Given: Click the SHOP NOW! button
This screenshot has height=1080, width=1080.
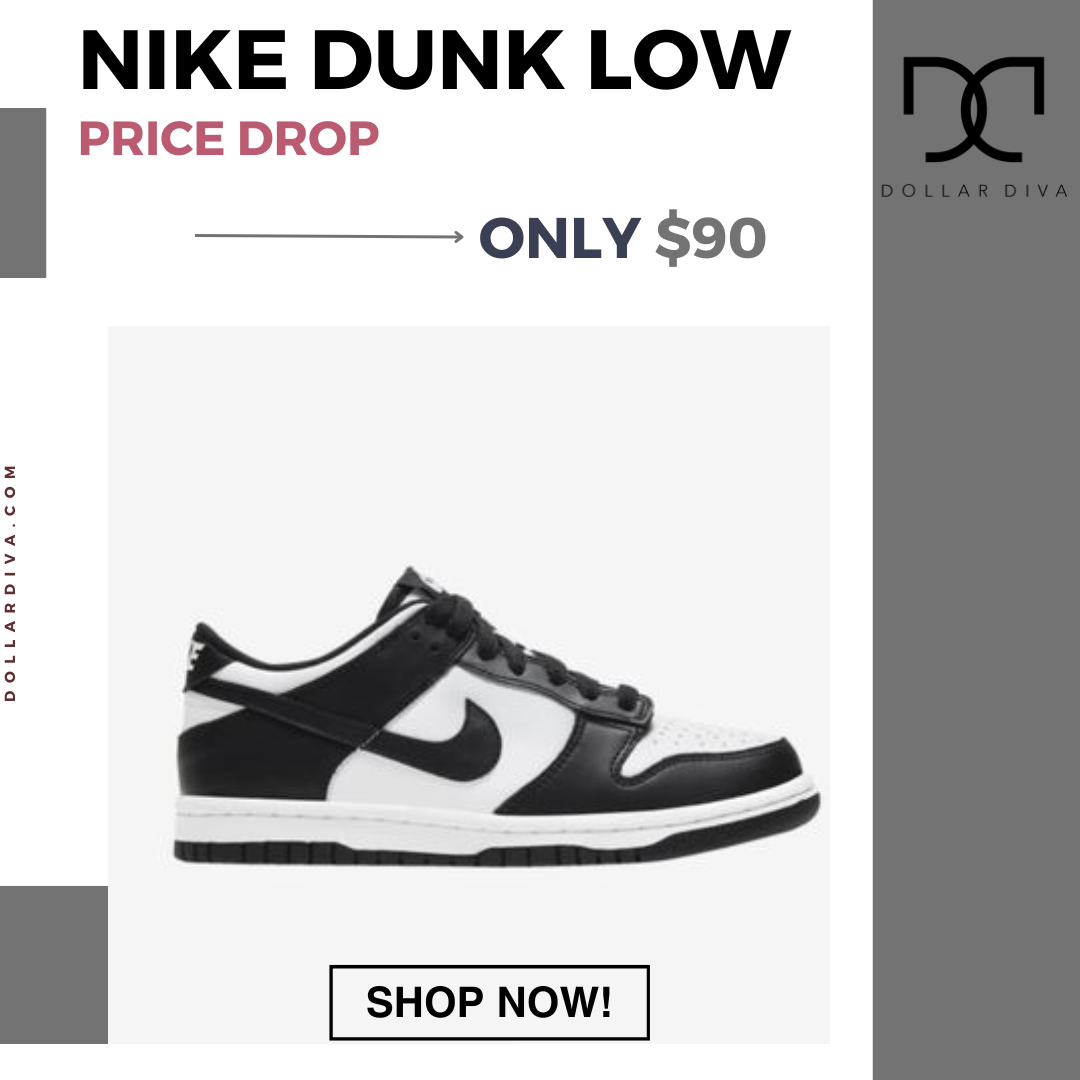Looking at the screenshot, I should click(489, 1002).
